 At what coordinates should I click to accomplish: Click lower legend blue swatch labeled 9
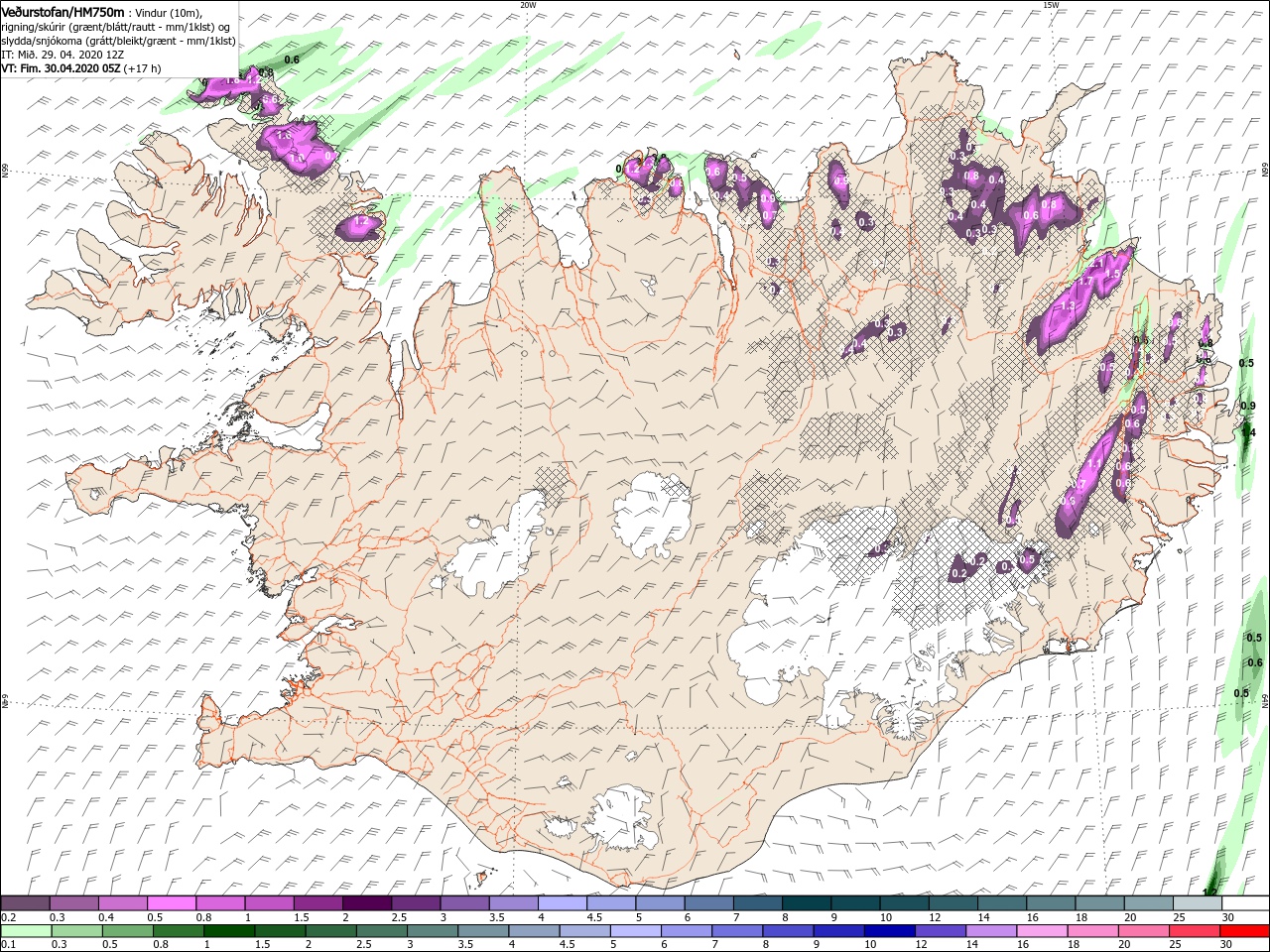pyautogui.click(x=837, y=931)
